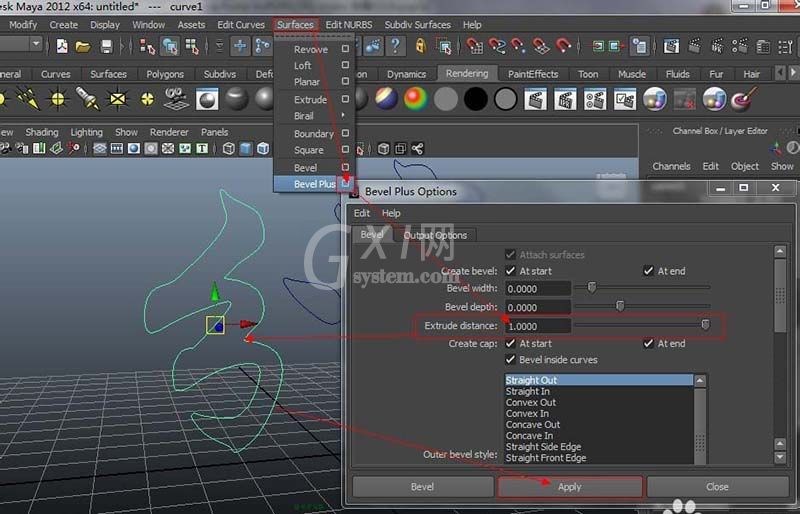Expand the Birail submenu arrow

[x=343, y=115]
